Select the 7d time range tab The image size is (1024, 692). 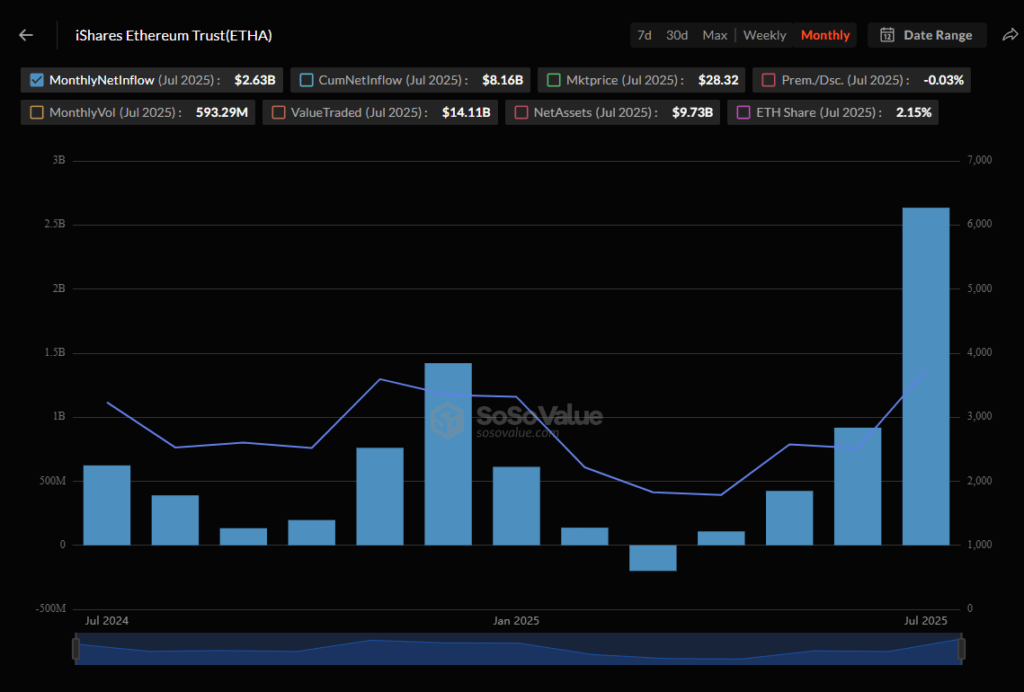[644, 35]
